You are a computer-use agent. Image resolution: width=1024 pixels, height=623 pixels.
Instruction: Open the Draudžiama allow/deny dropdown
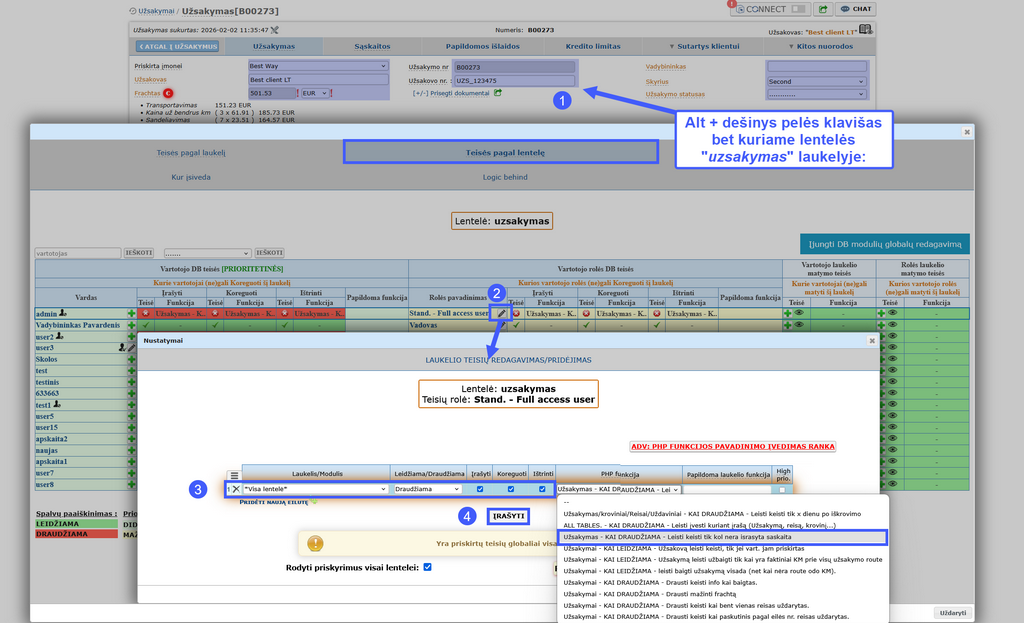[427, 489]
